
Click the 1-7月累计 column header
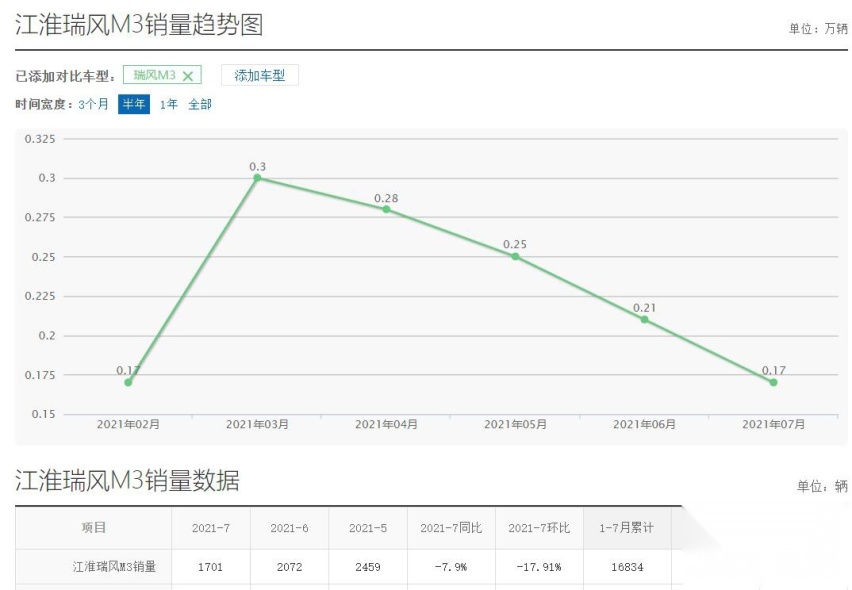tap(627, 528)
